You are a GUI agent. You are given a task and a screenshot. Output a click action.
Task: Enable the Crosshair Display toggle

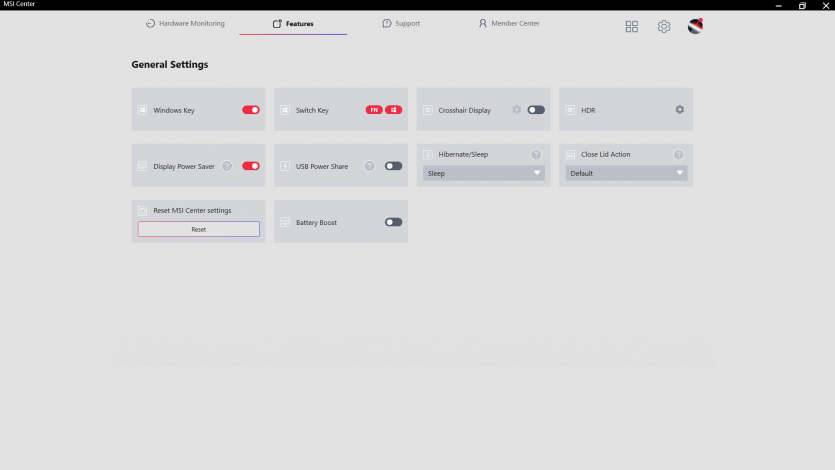point(536,110)
